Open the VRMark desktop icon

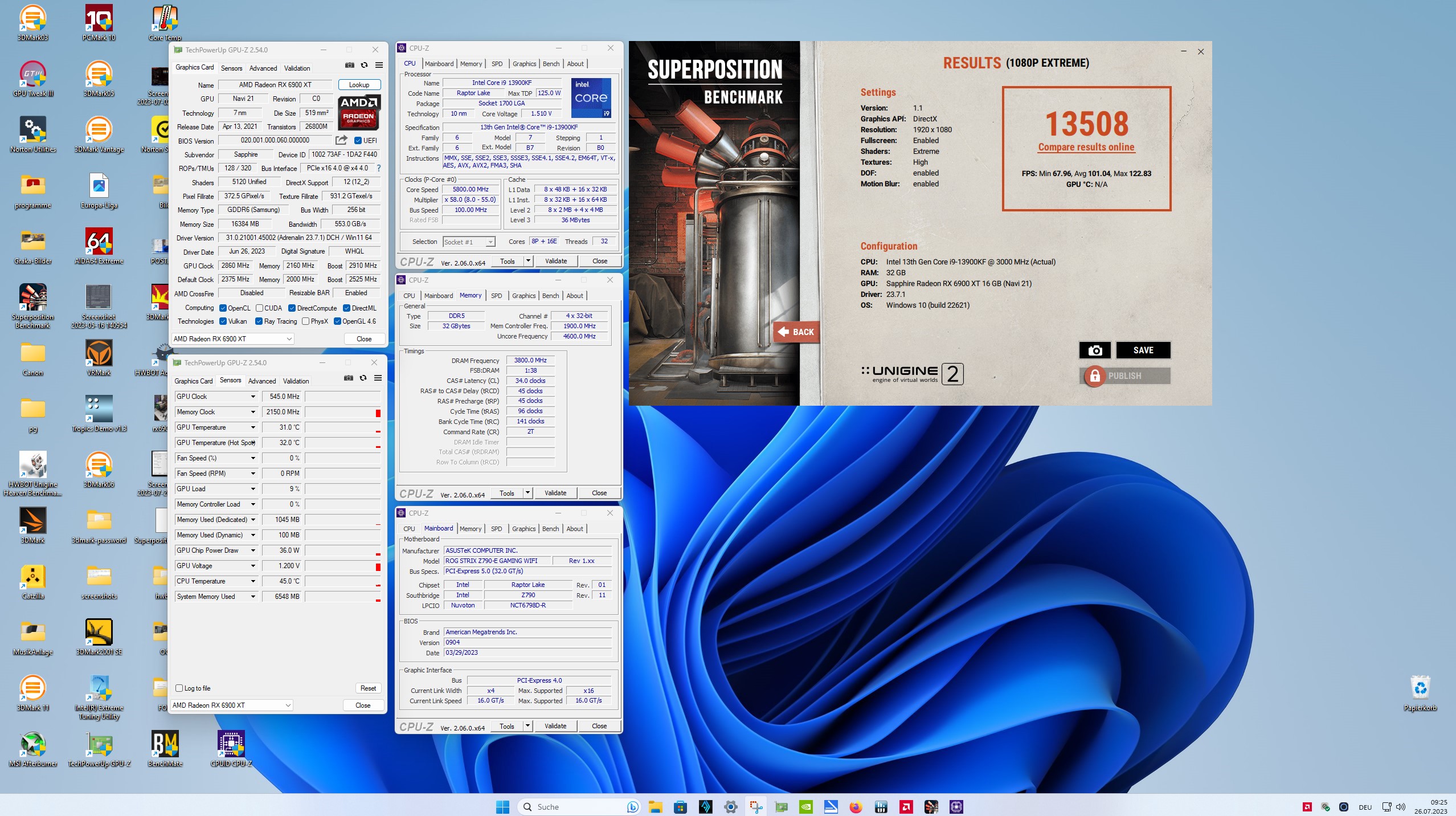click(99, 358)
